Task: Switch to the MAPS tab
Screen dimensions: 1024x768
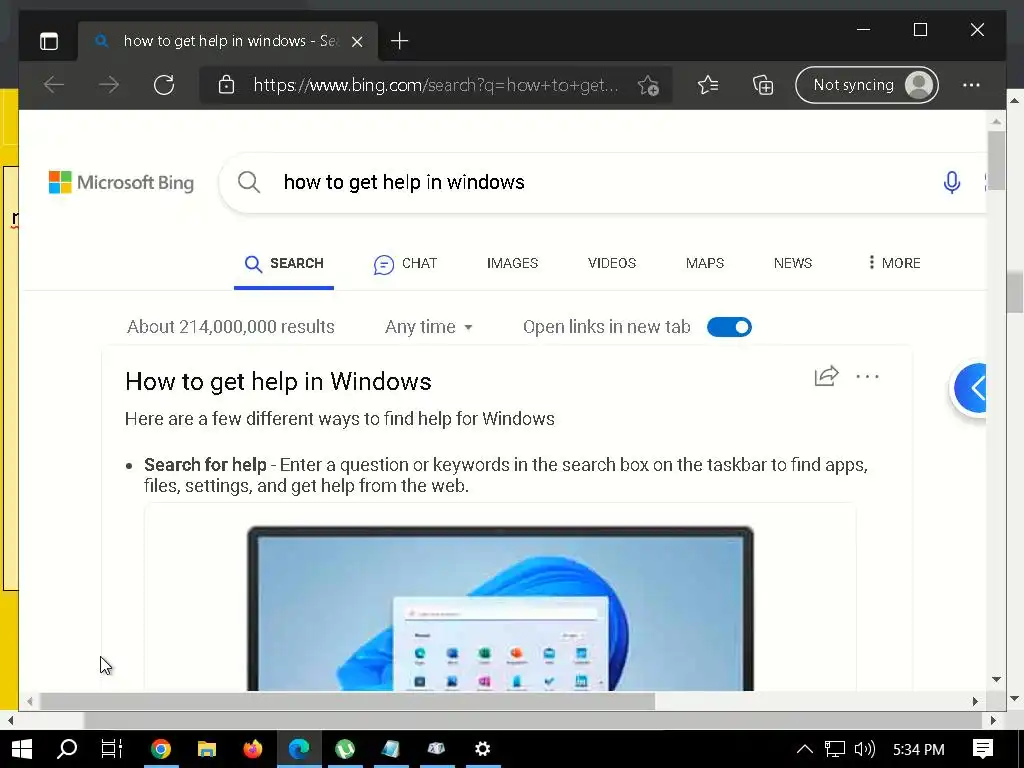Action: click(x=705, y=263)
